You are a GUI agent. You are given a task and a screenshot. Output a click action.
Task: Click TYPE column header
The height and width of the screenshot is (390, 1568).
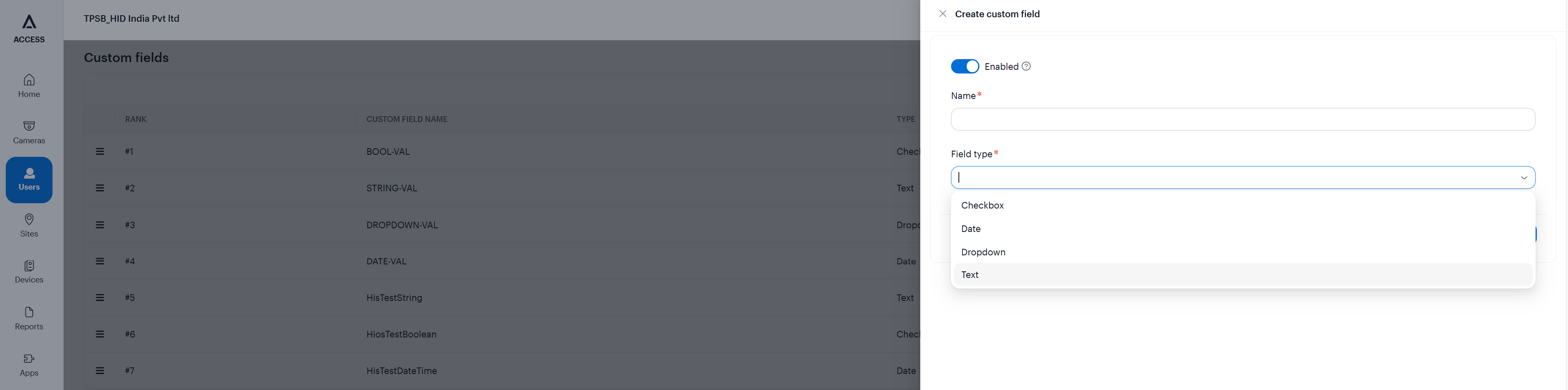click(906, 119)
